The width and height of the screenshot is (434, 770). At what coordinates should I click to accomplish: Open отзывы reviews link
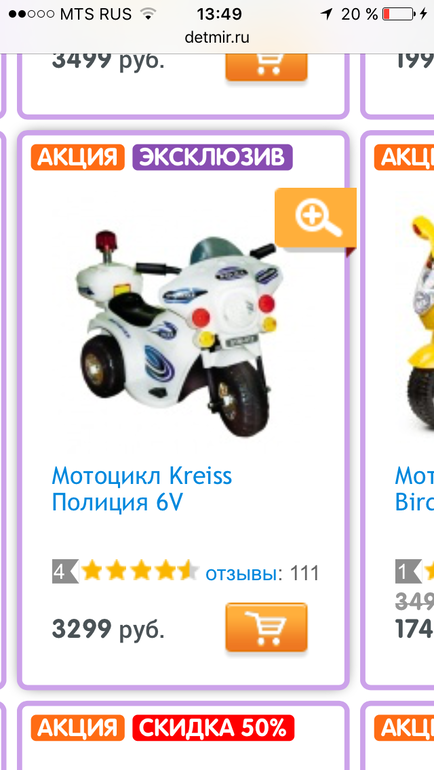pyautogui.click(x=241, y=573)
